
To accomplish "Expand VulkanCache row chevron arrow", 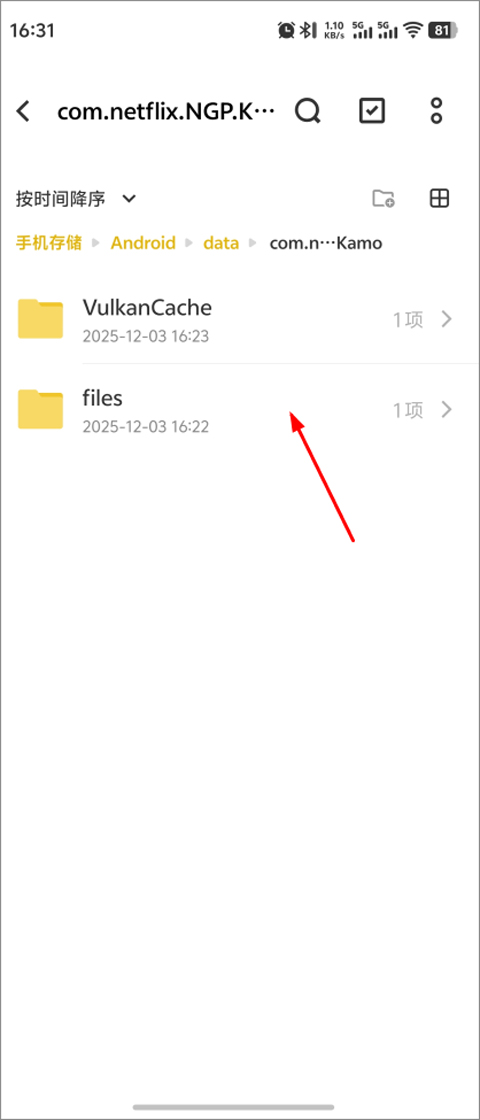I will 447,319.
